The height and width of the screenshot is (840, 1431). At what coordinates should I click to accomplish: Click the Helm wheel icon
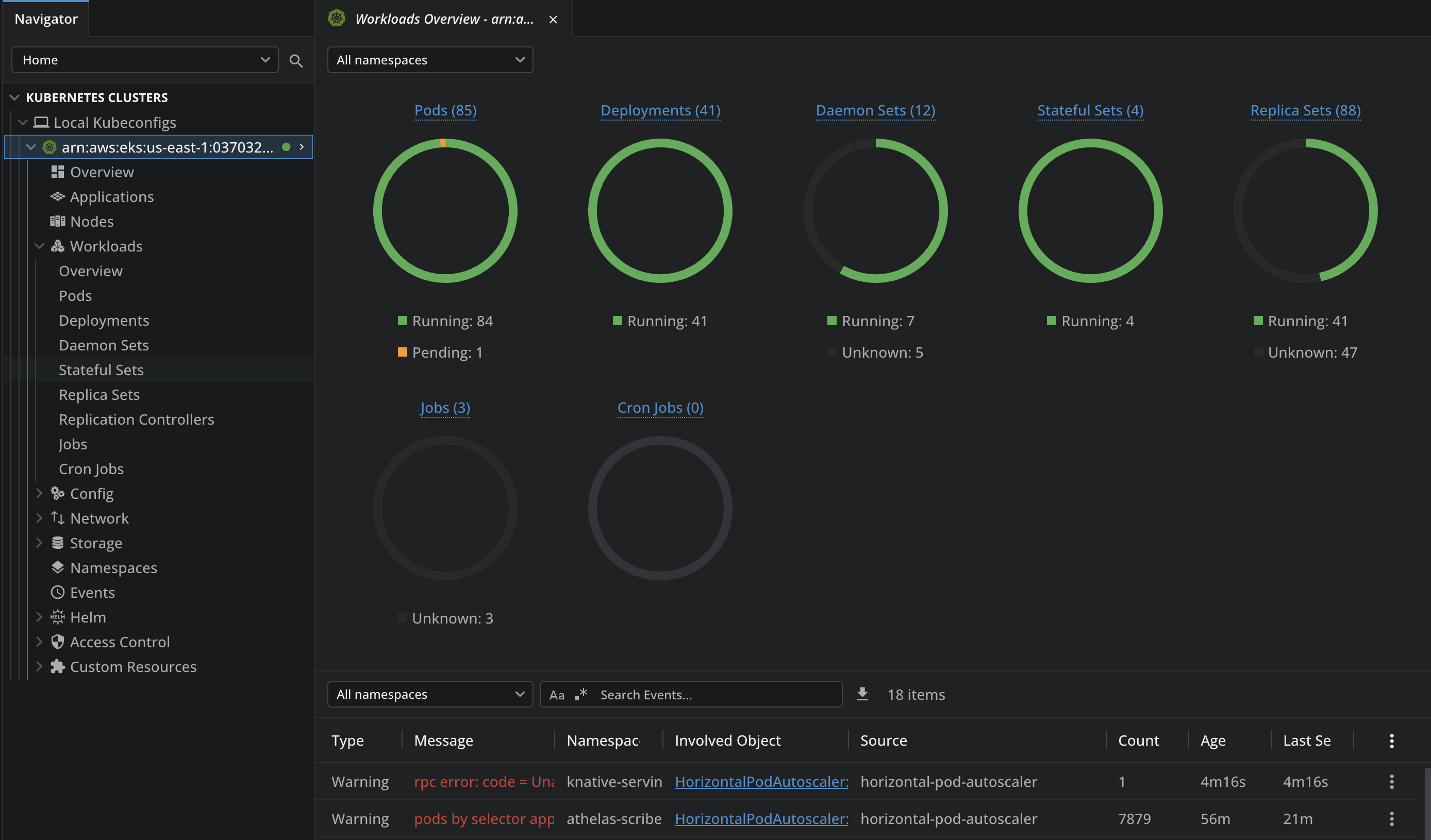(x=57, y=617)
